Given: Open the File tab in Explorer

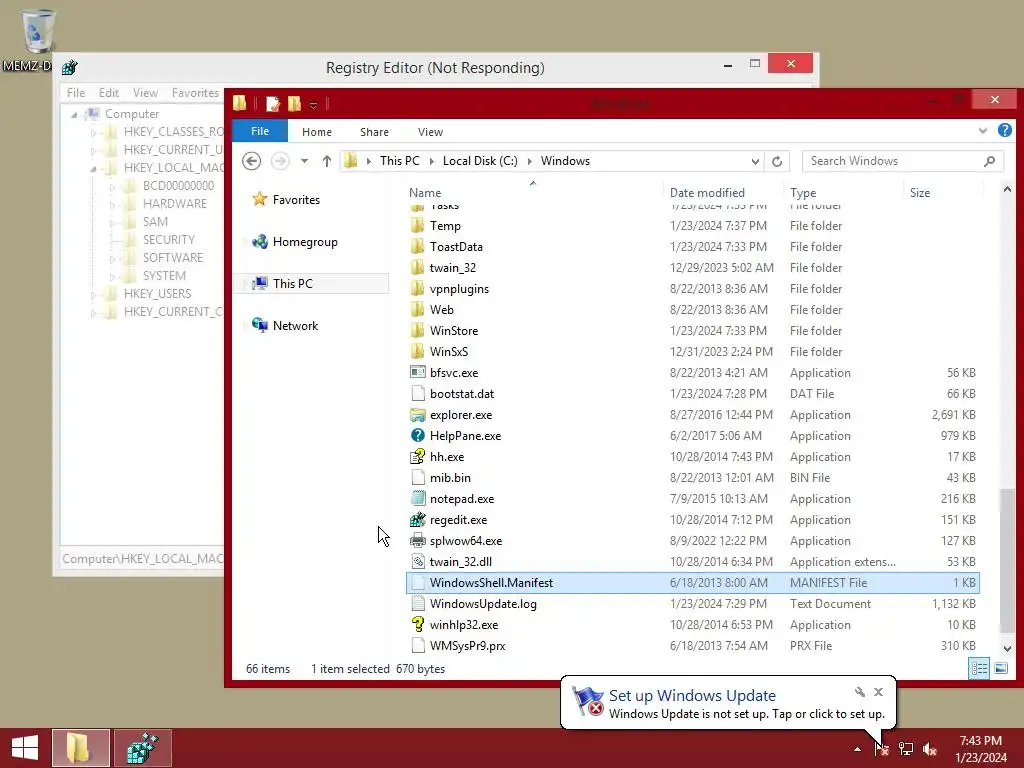Looking at the screenshot, I should 260,131.
